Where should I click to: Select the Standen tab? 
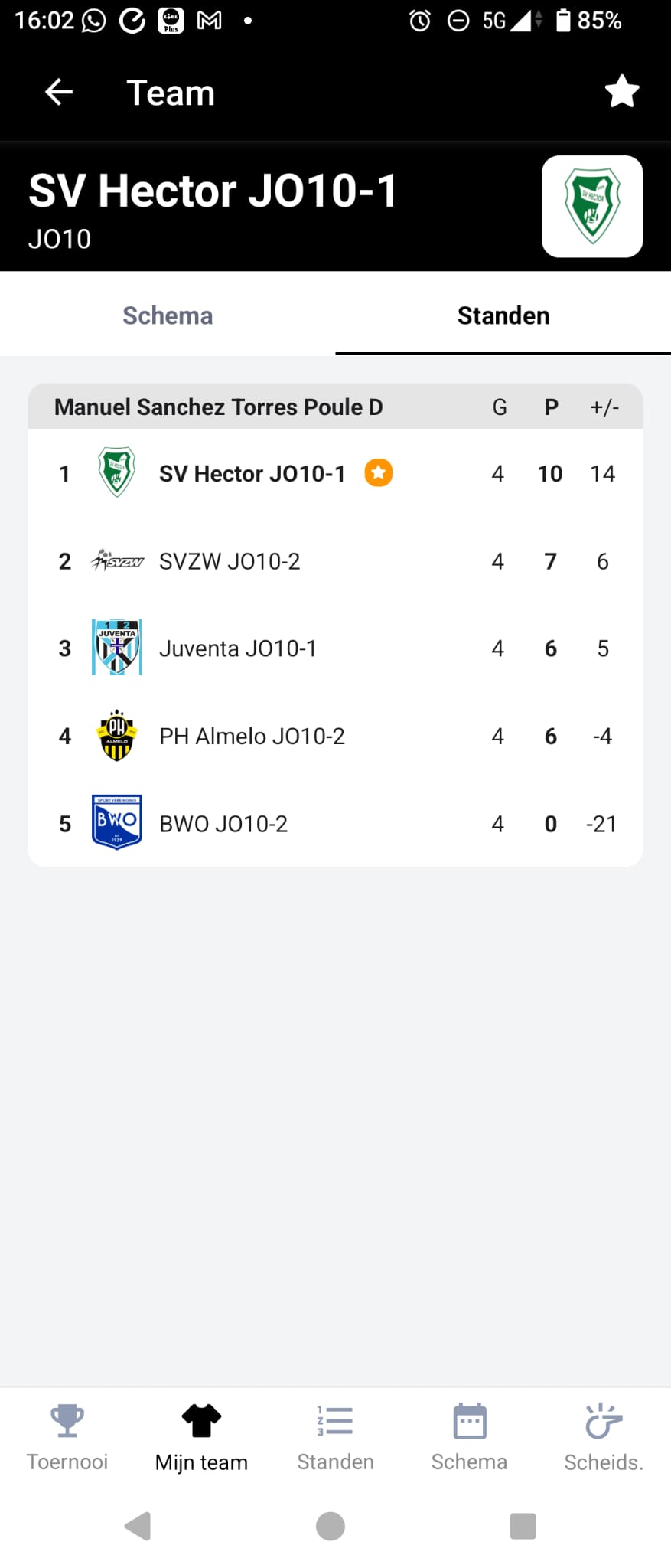(x=503, y=315)
